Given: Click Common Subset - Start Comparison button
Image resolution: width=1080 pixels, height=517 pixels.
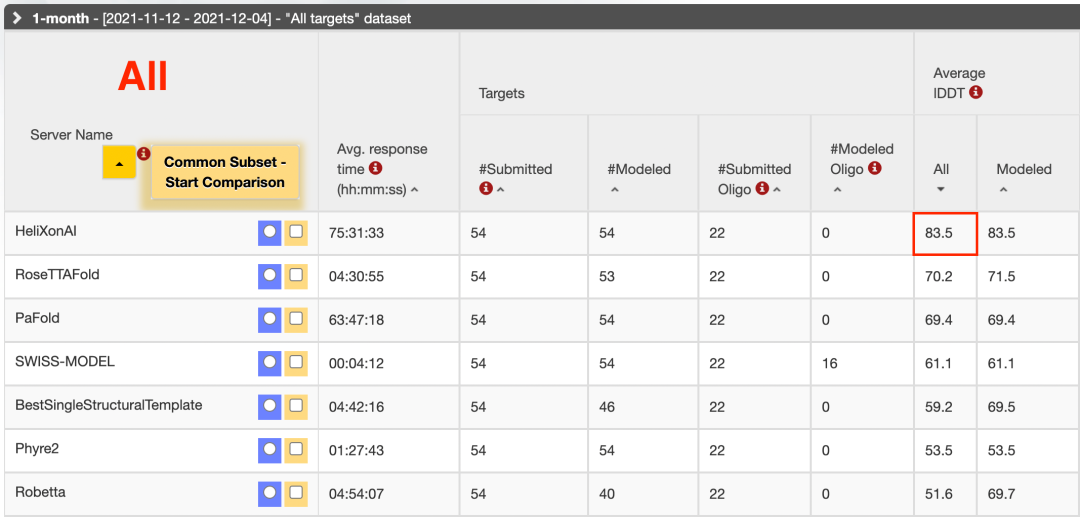Looking at the screenshot, I should tap(224, 172).
